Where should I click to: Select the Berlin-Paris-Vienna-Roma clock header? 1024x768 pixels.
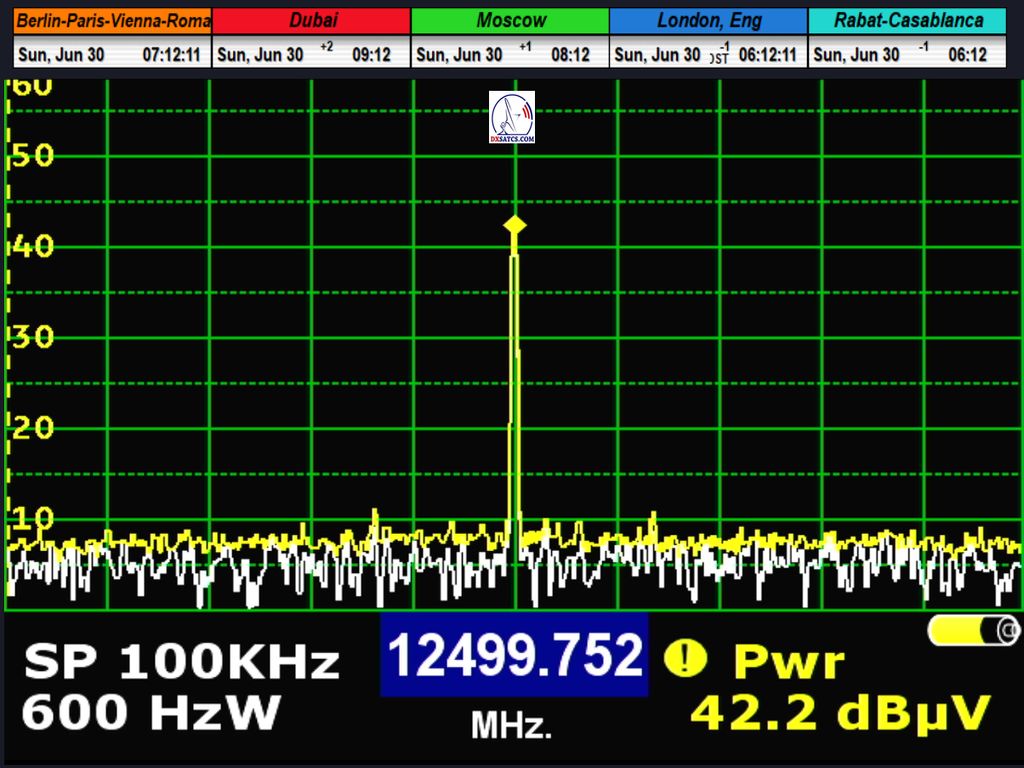click(x=113, y=21)
